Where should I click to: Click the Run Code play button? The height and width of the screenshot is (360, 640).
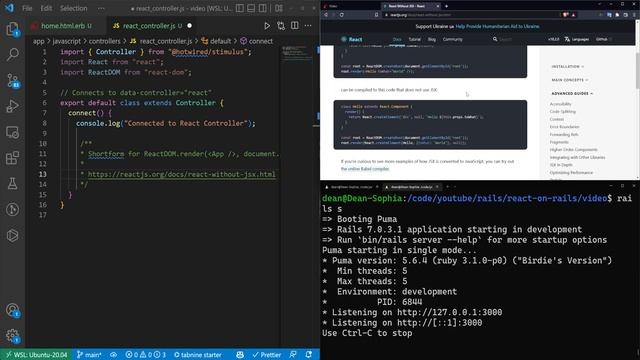coord(267,26)
